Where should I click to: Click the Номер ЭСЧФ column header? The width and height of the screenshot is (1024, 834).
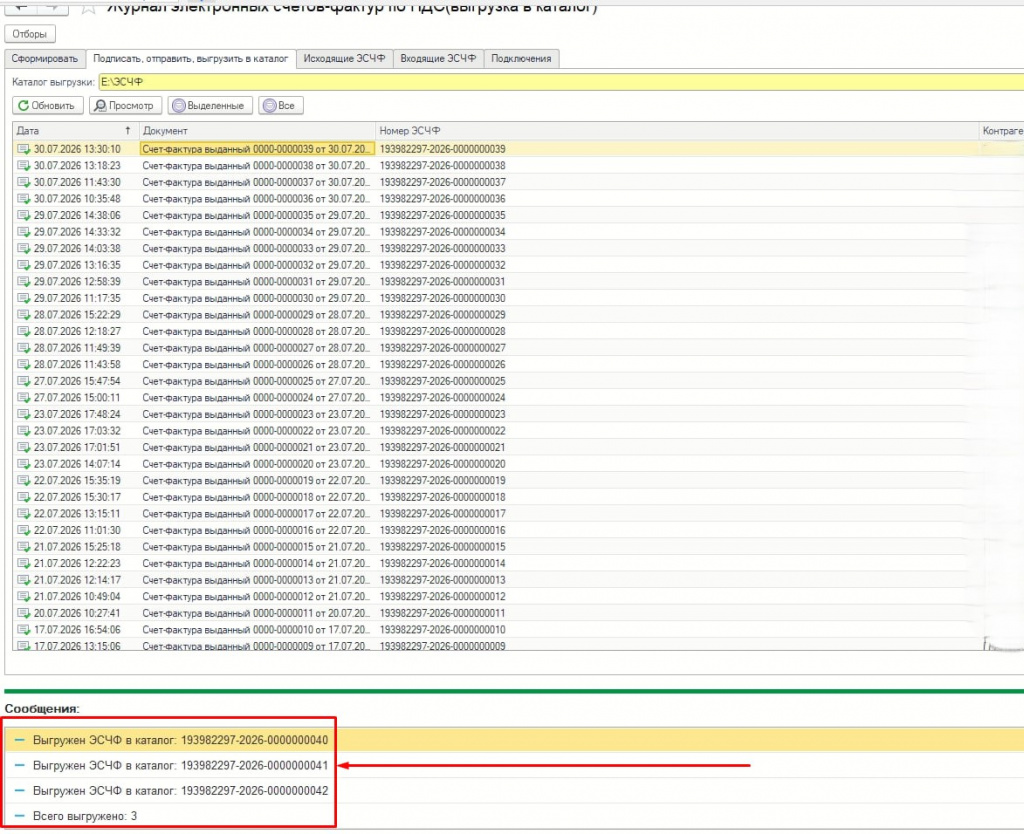tap(677, 131)
